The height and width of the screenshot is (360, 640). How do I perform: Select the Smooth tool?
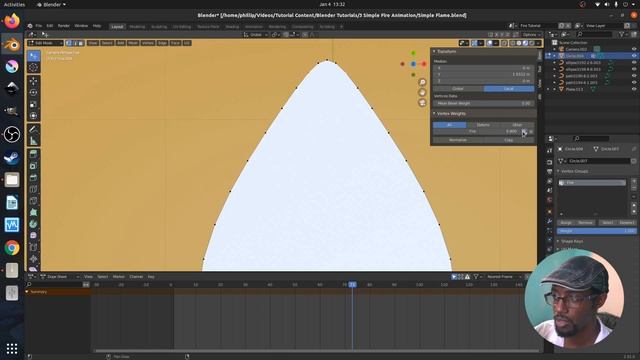click(33, 236)
